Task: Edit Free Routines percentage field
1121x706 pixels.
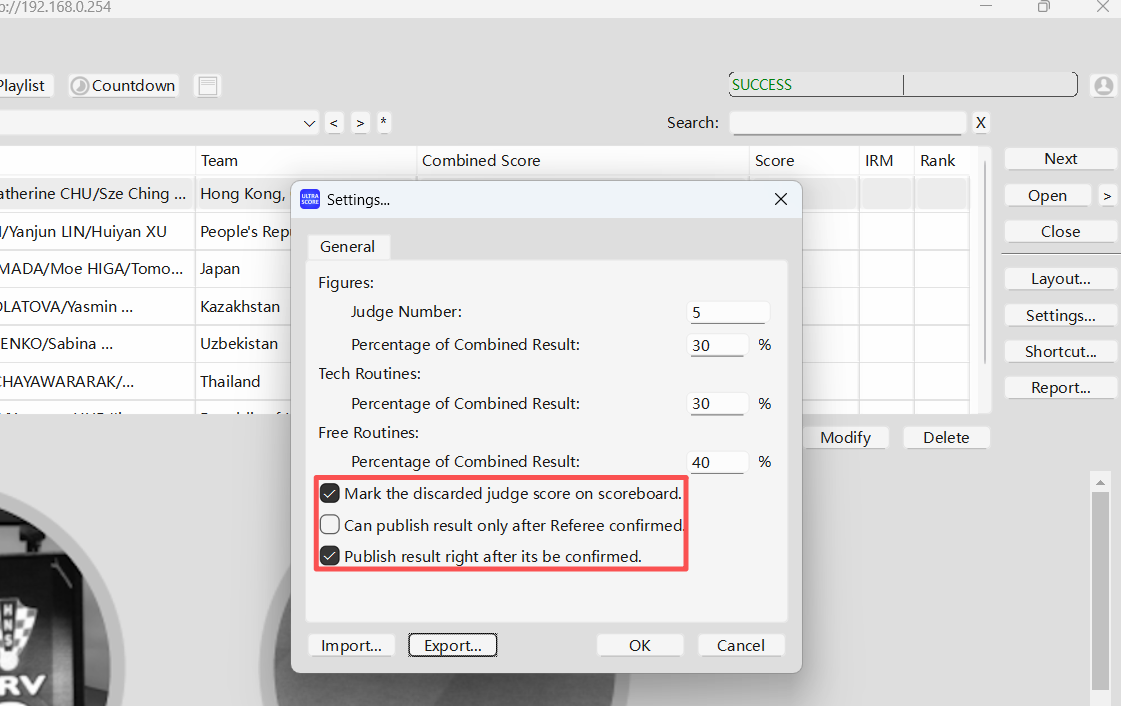Action: [x=717, y=462]
